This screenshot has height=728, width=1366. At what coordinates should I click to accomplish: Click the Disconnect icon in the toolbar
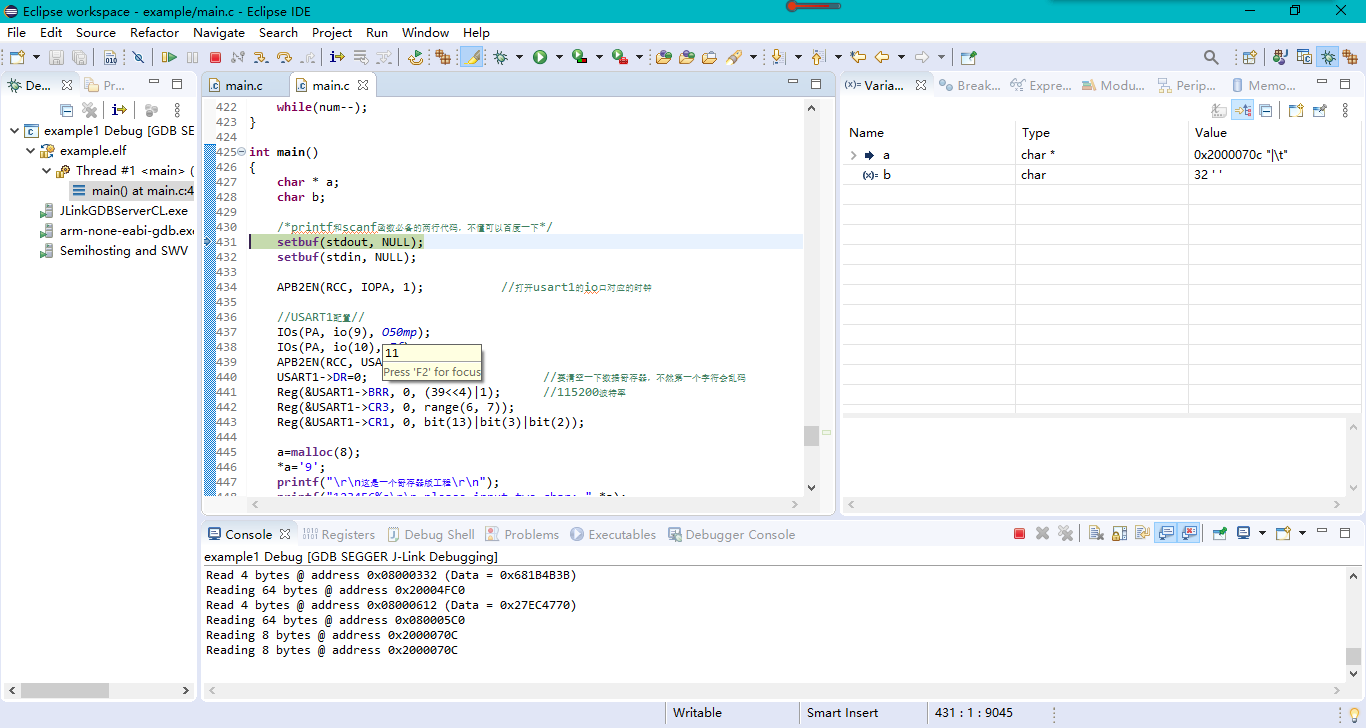[x=237, y=57]
